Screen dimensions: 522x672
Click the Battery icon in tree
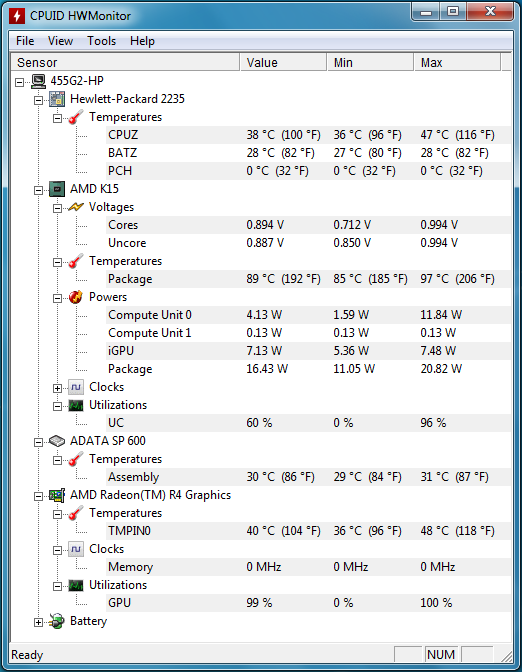coord(57,621)
